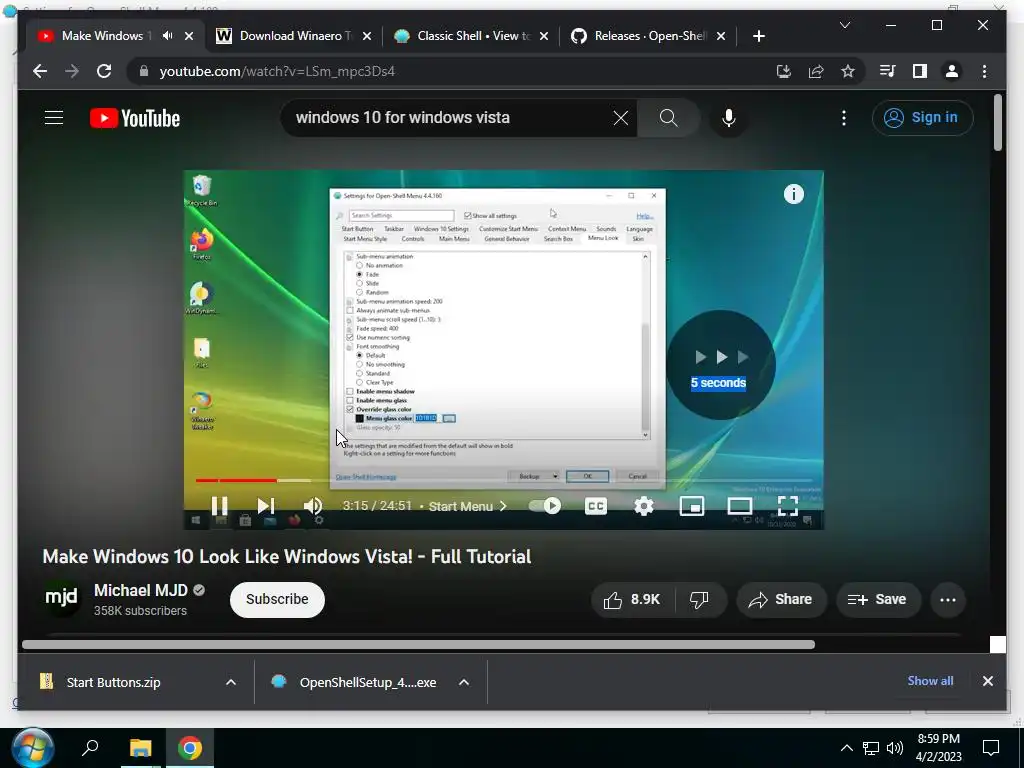1024x768 pixels.
Task: Show hidden system tray icons
Action: coord(846,748)
